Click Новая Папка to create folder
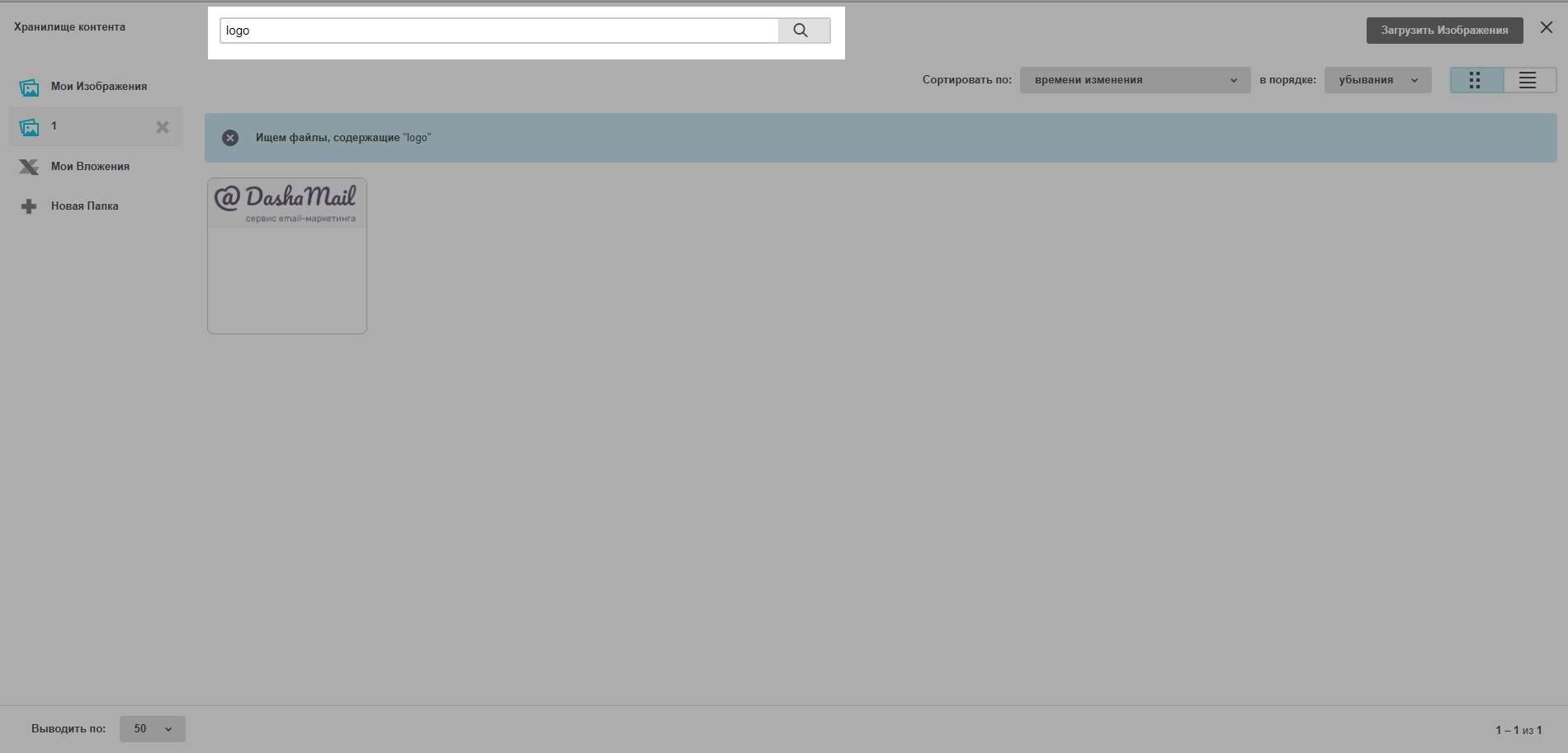This screenshot has width=1568, height=753. point(84,206)
